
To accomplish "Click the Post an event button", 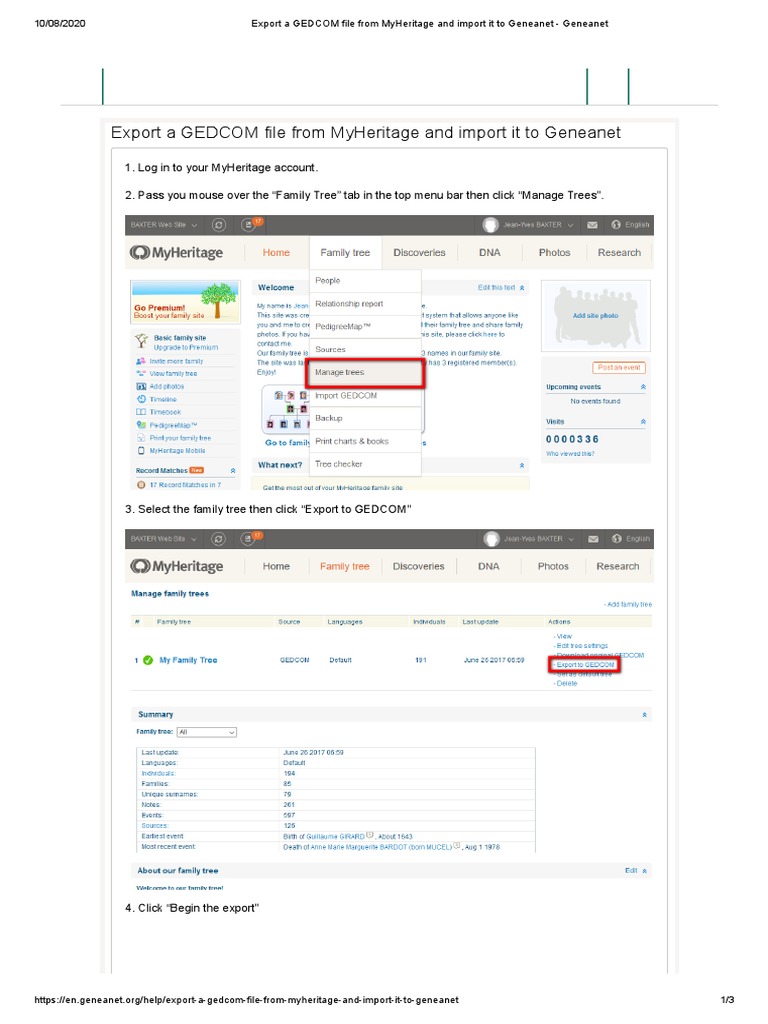I will click(618, 368).
